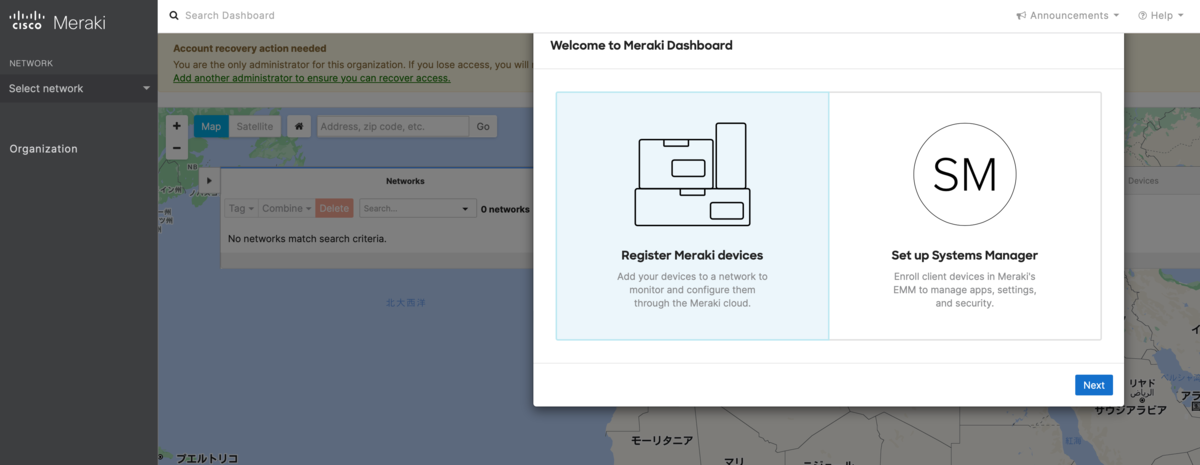The image size is (1200, 465).
Task: Open the Help menu
Action: [x=1161, y=16]
